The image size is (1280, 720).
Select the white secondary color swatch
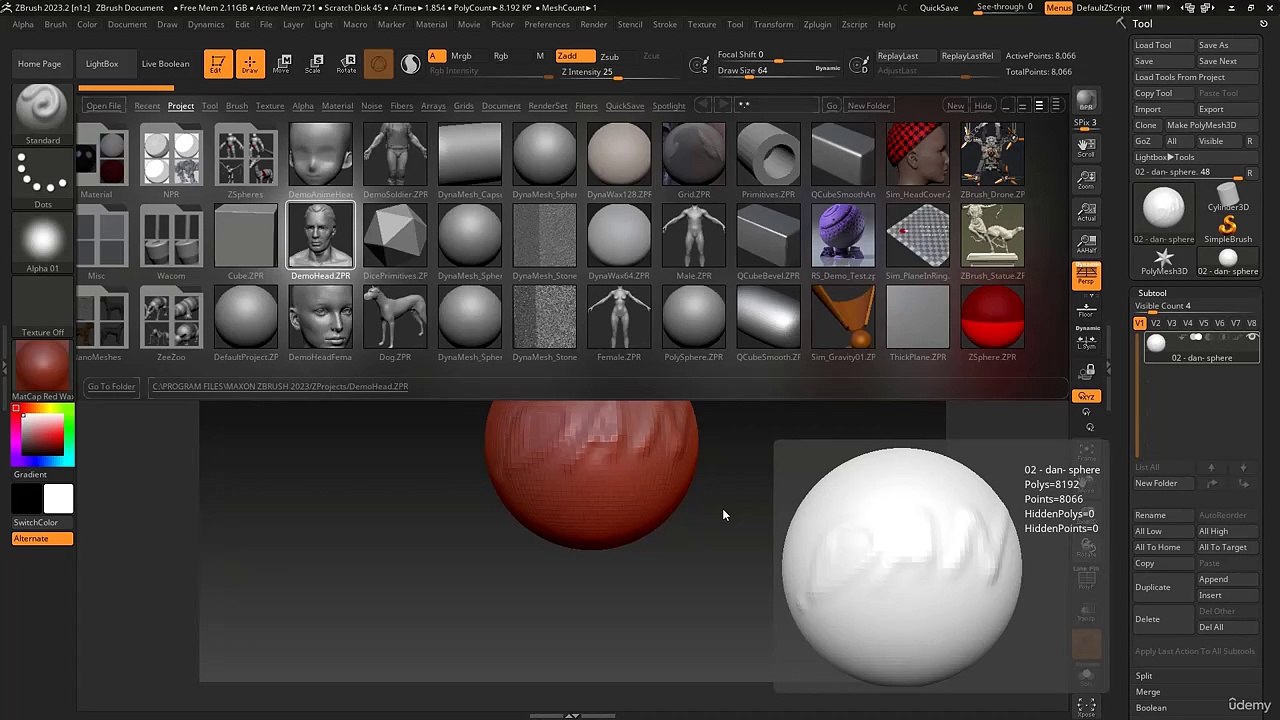[58, 499]
